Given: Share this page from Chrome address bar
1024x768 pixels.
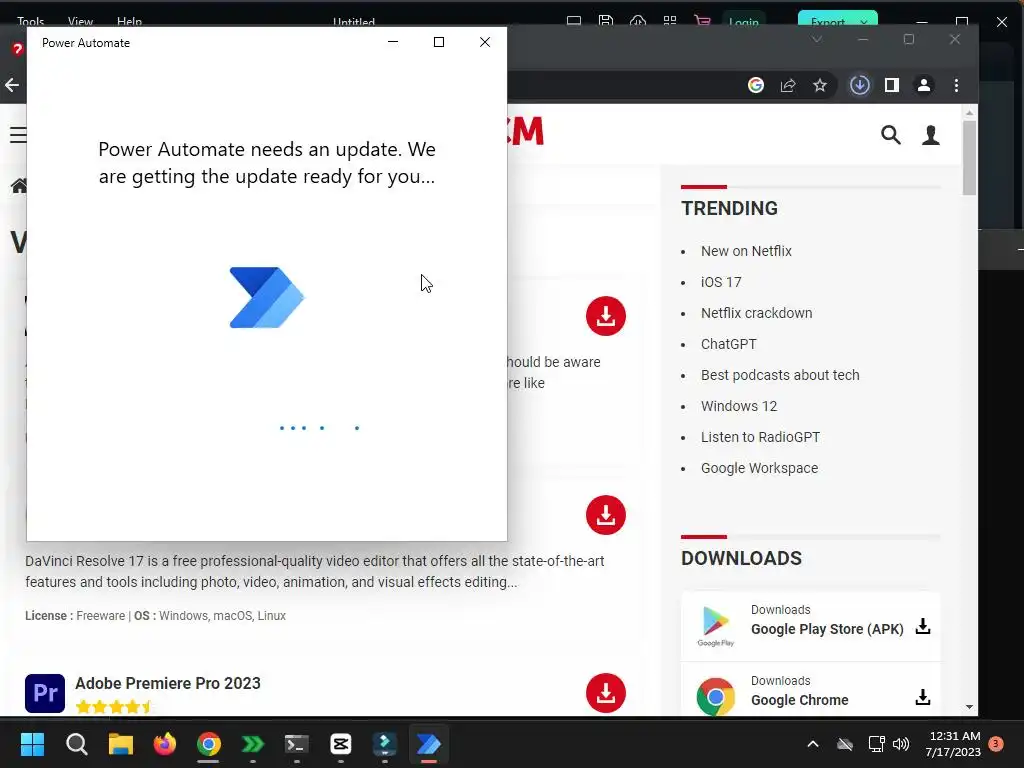Looking at the screenshot, I should coord(788,85).
